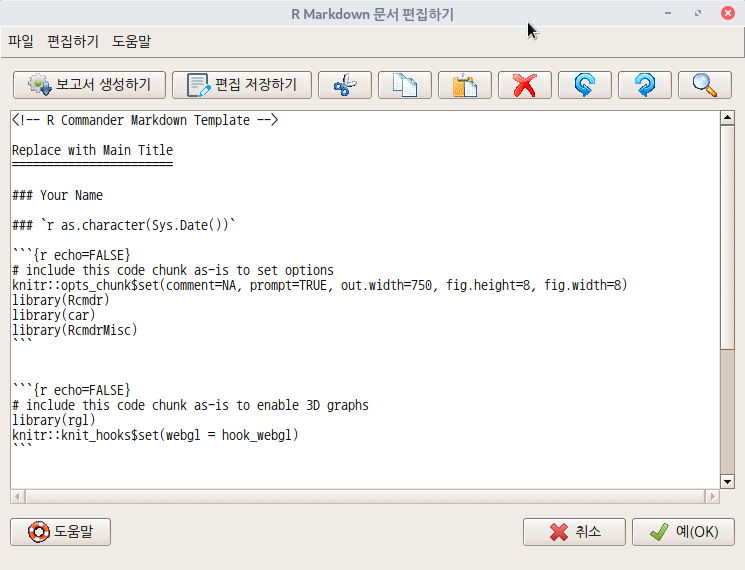745x570 pixels.
Task: Click the 'knitr::opts_chunk$set' line
Action: point(319,285)
